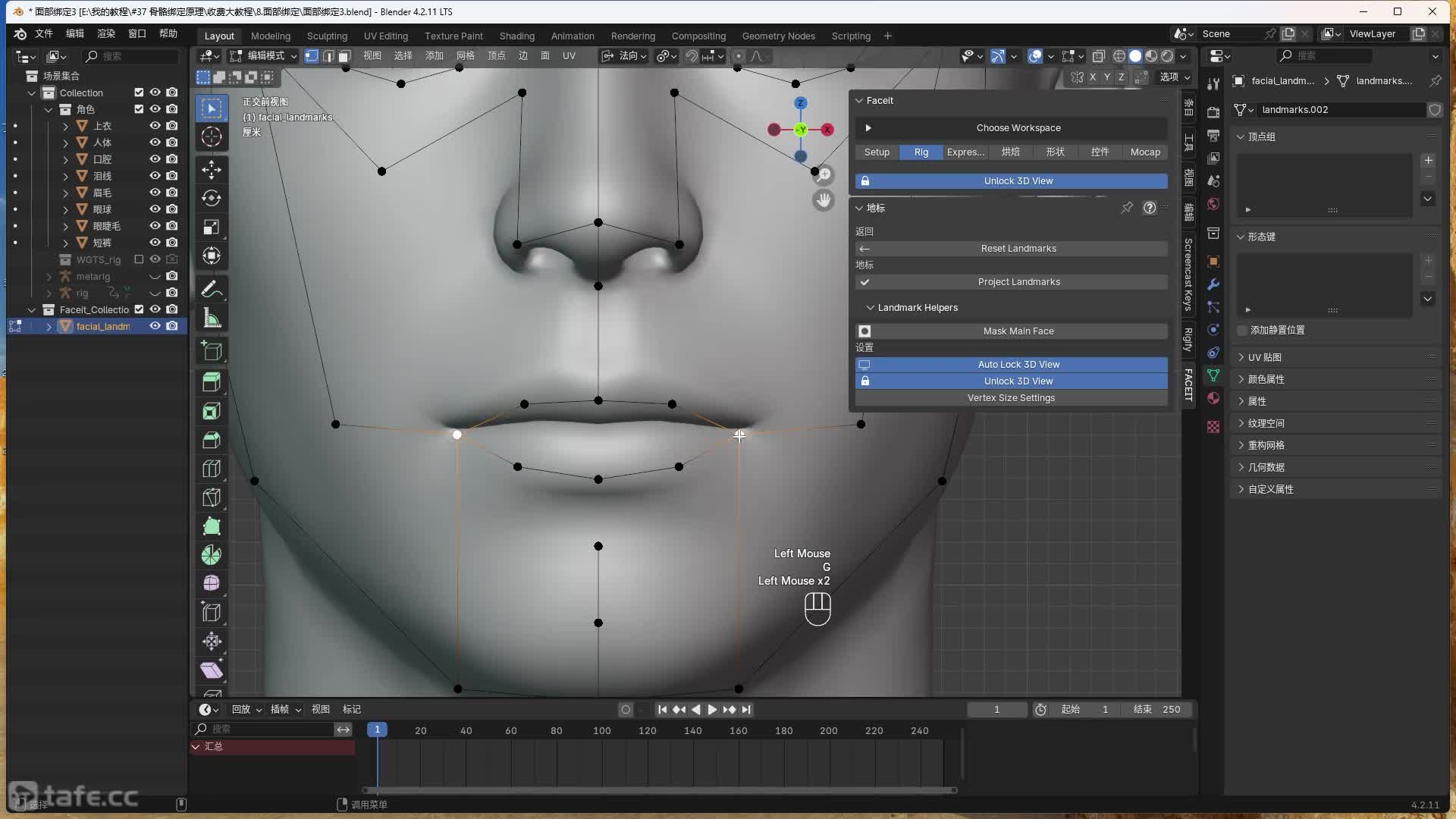
Task: Enable the WGTS_rig collection checkbox
Action: [139, 259]
